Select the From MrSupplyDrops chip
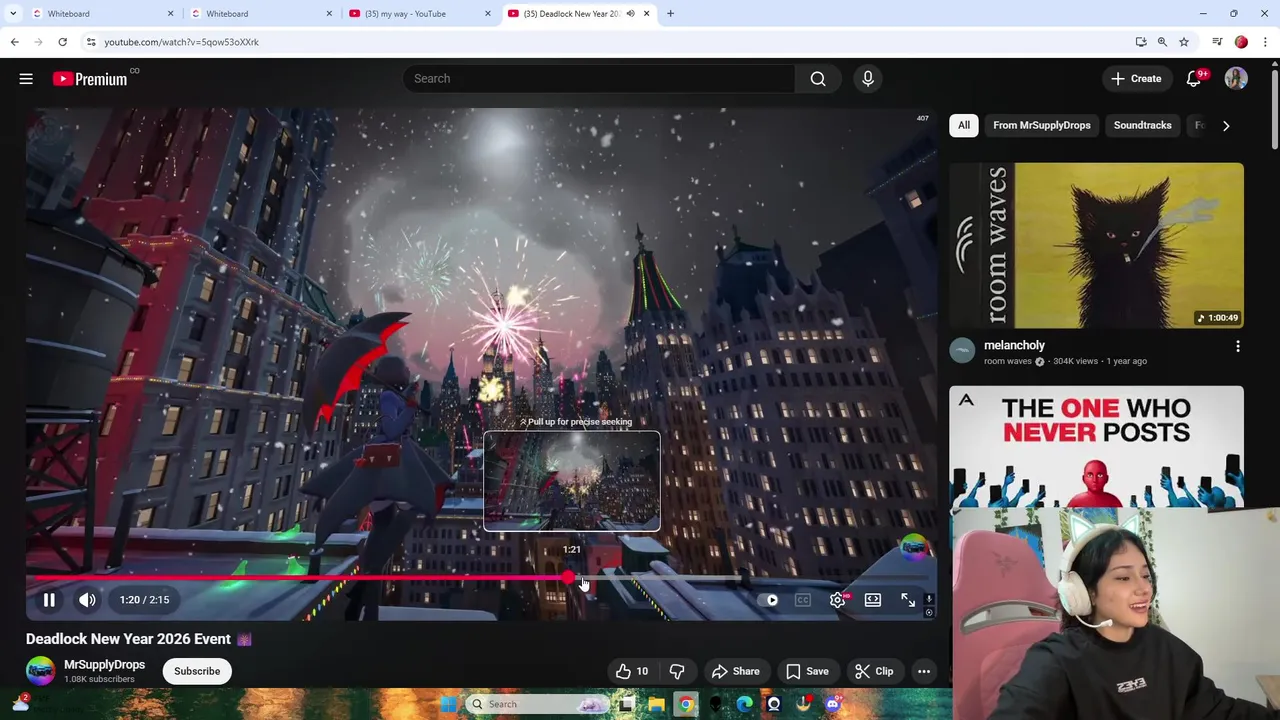1280x720 pixels. [1042, 125]
